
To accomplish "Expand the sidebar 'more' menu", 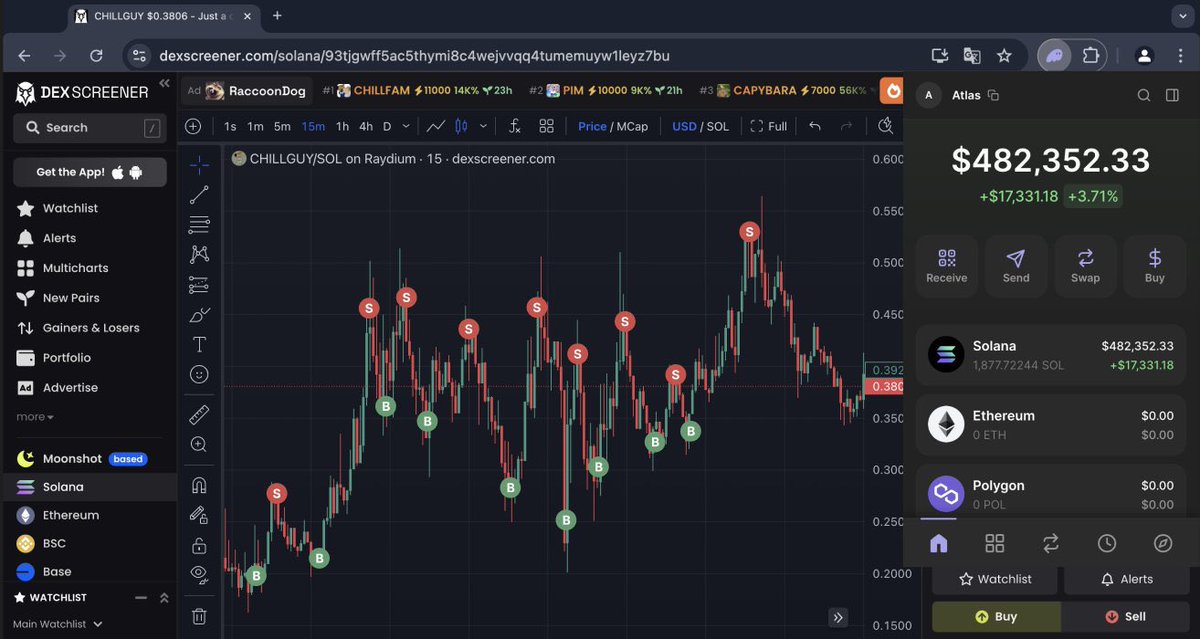I will tap(35, 417).
